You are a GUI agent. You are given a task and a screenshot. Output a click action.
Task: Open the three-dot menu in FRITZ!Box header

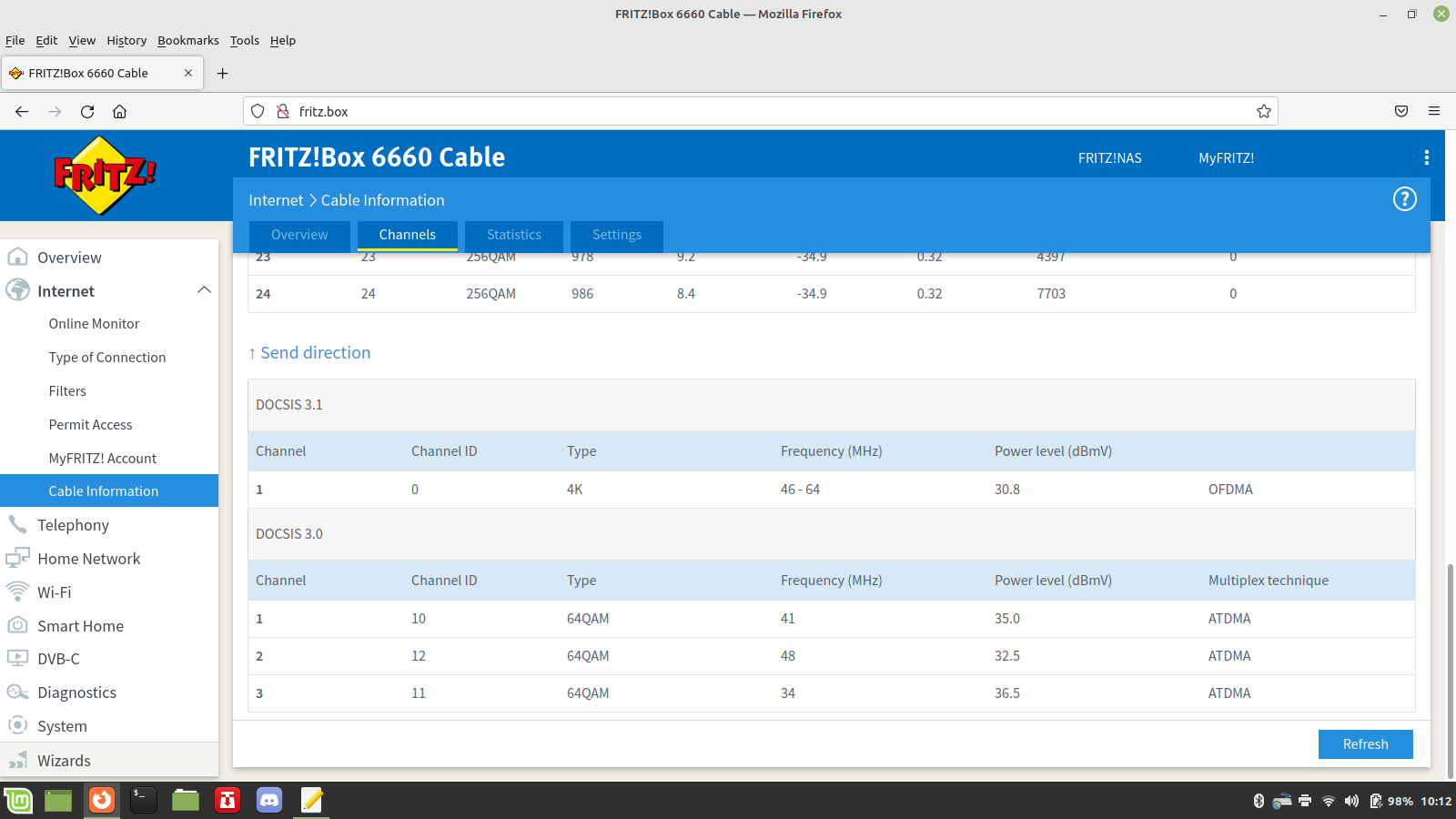1426,157
